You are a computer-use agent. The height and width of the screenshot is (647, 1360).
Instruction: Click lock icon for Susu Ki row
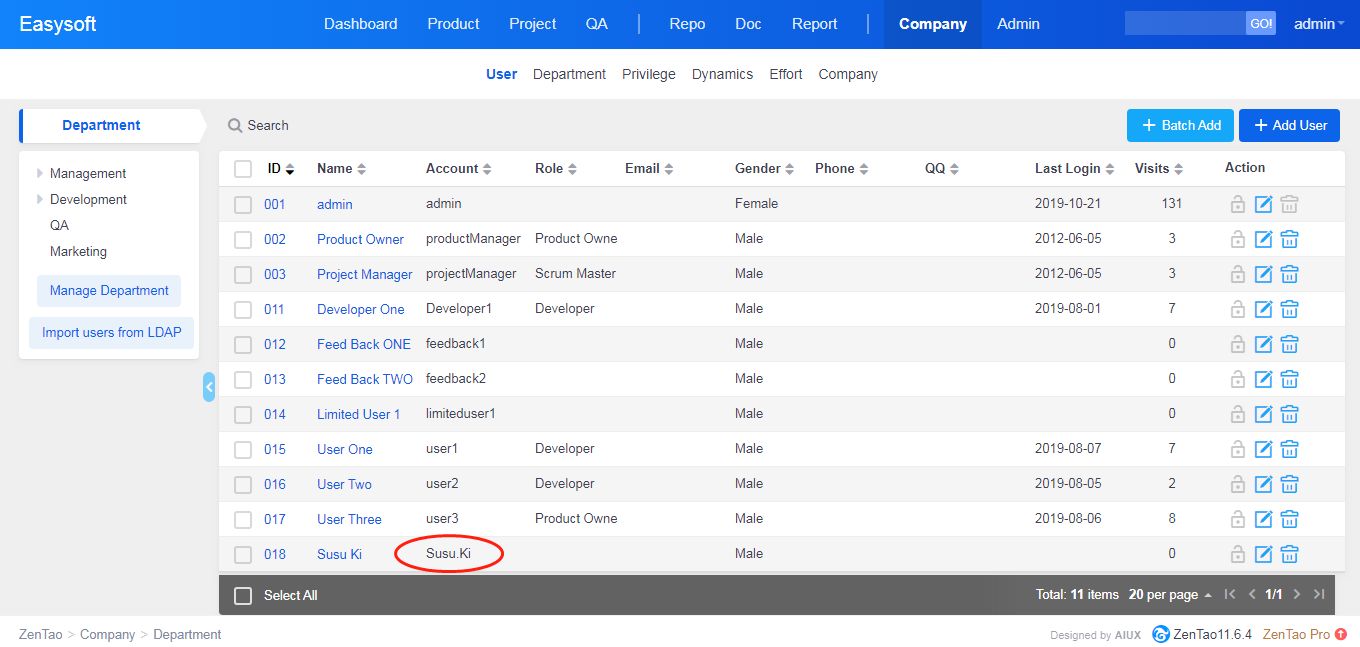pos(1238,554)
